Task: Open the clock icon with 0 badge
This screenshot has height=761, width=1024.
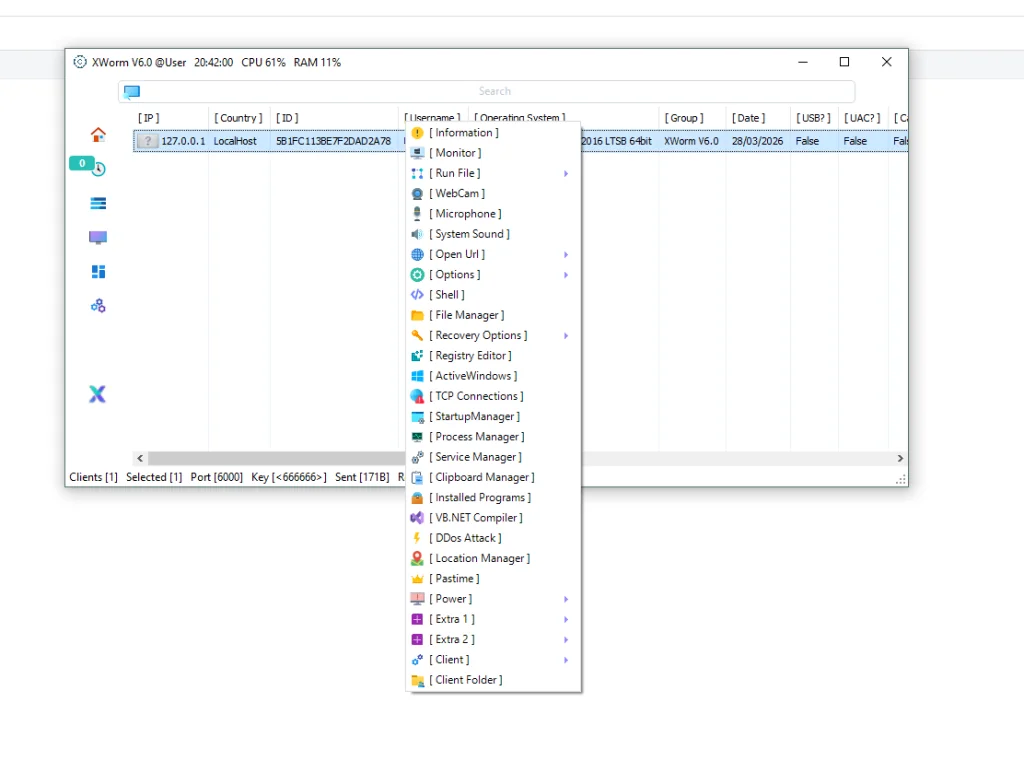Action: [x=98, y=169]
